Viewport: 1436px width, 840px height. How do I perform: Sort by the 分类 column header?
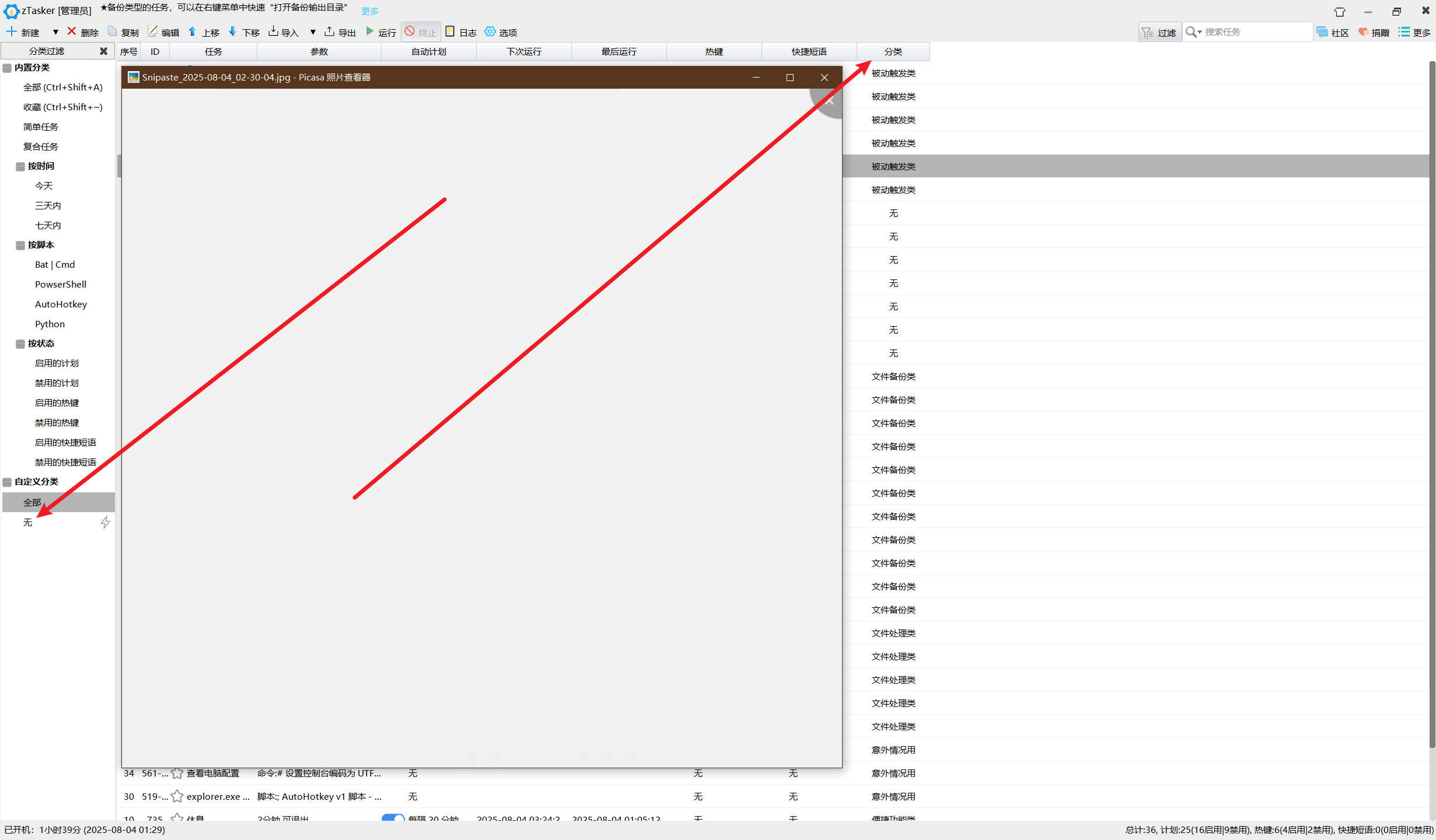(x=893, y=52)
